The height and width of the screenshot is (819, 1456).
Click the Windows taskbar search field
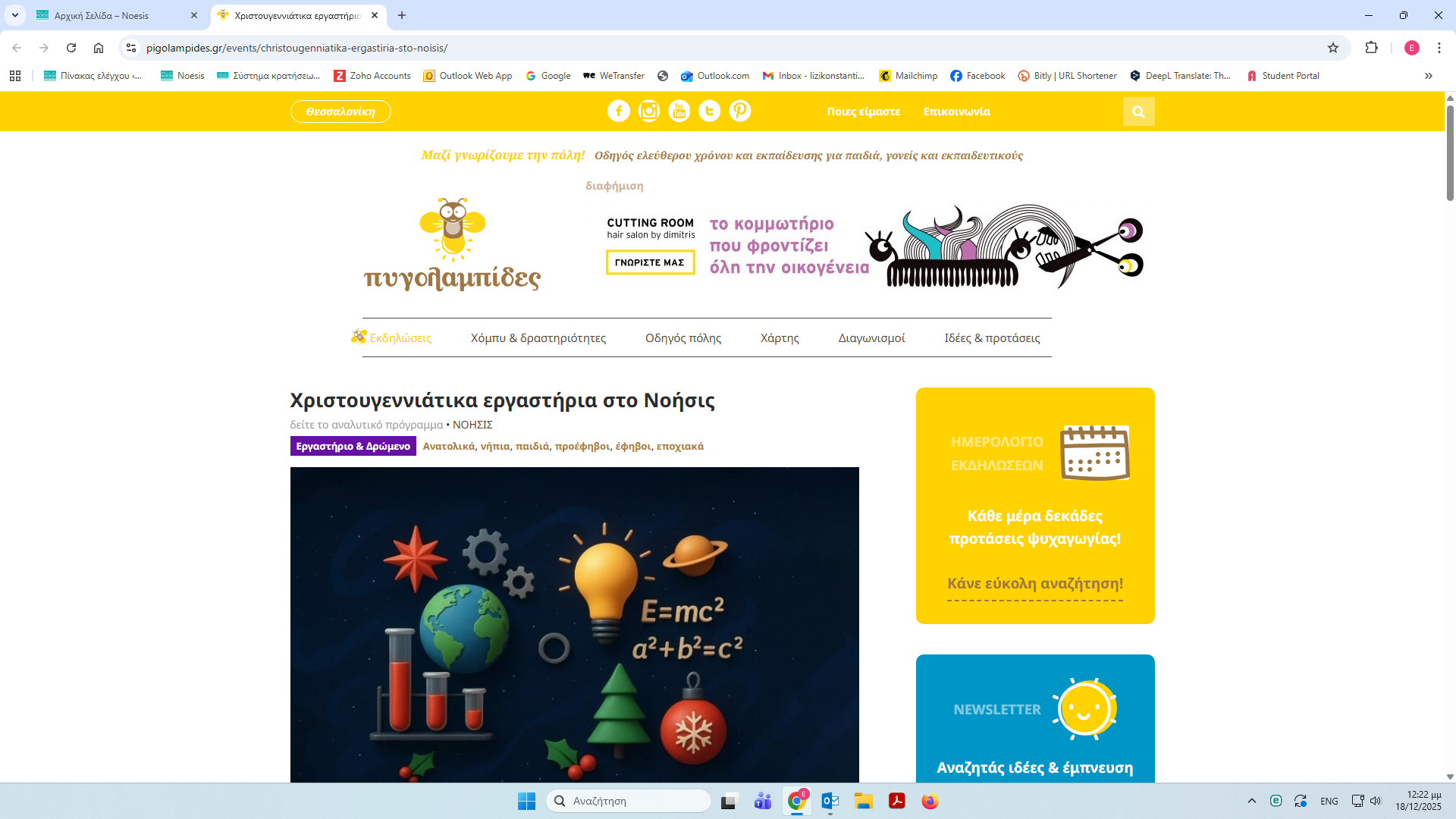(x=629, y=801)
